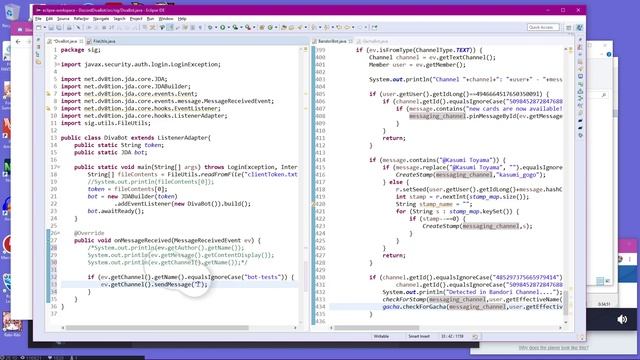Click the "bot-tests" string on line 32
The image size is (640, 360).
tap(262, 277)
